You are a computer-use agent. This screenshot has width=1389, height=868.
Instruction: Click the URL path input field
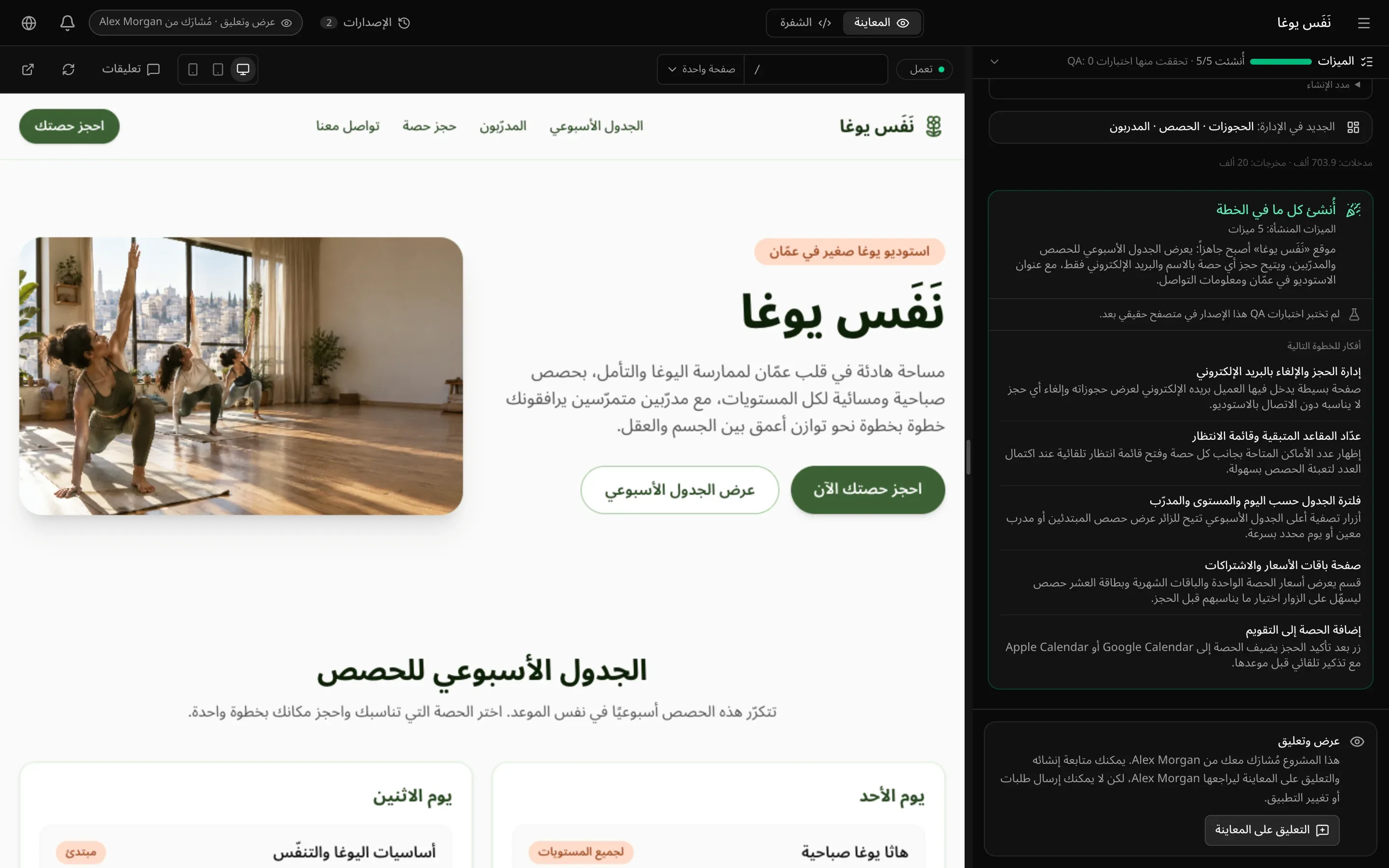pos(816,69)
